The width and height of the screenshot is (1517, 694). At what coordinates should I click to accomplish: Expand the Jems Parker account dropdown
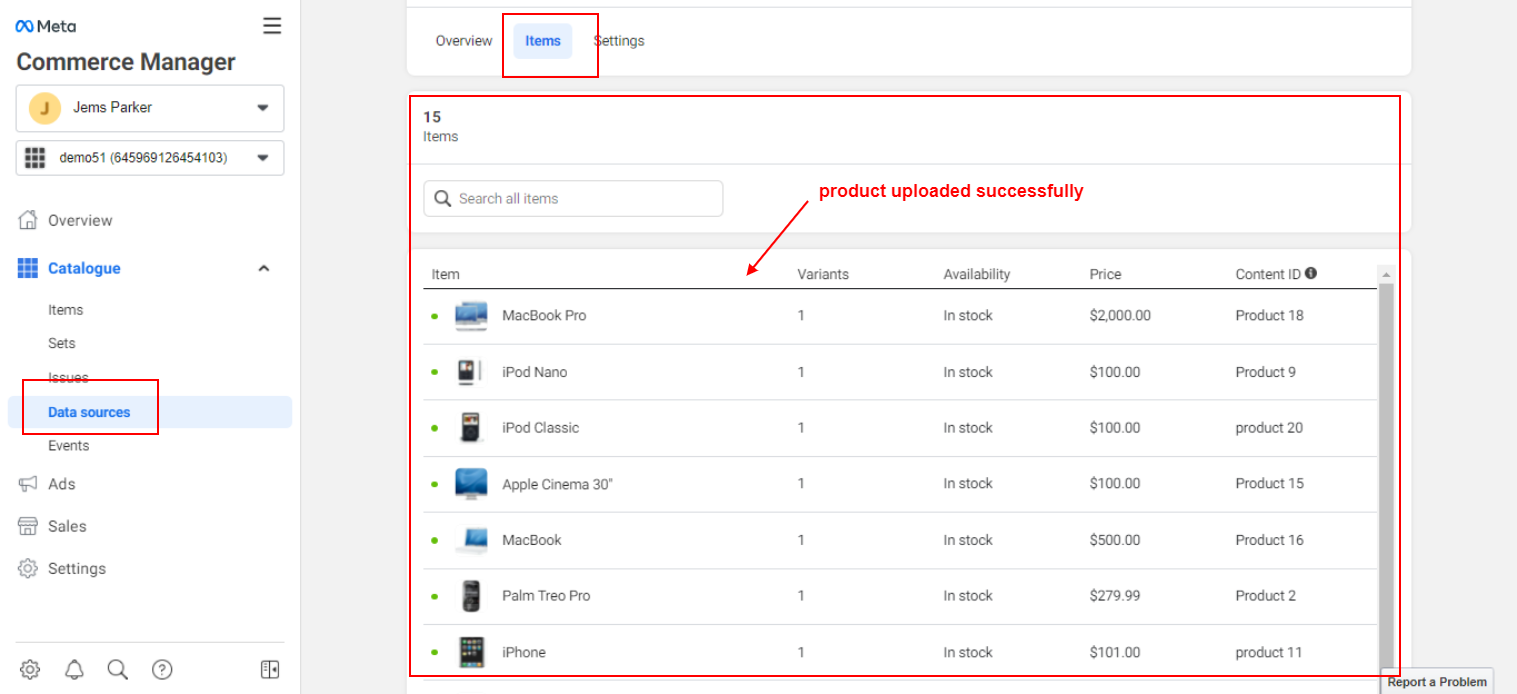pos(263,108)
